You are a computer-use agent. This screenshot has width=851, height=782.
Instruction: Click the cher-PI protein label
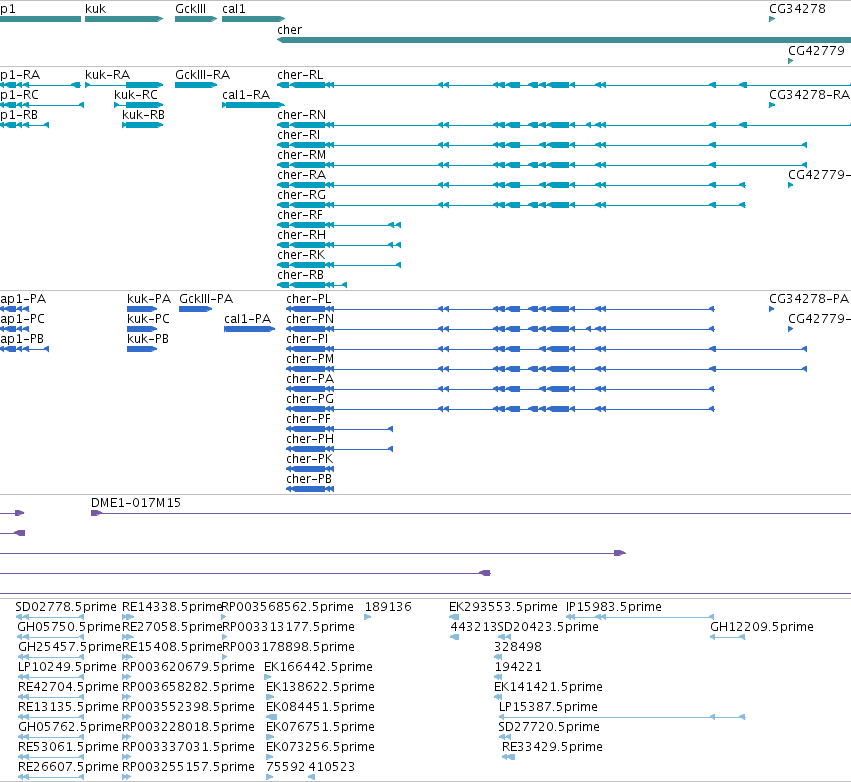coord(307,339)
